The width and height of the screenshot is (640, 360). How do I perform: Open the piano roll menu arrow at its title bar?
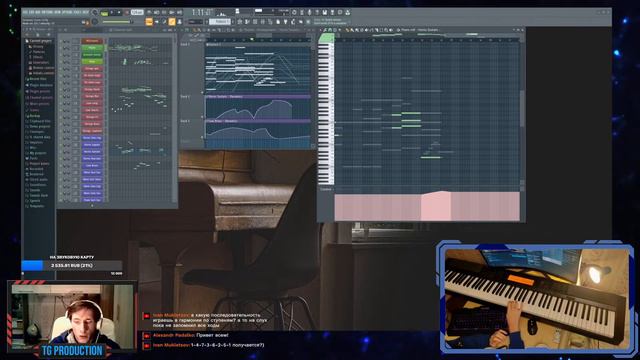[321, 30]
